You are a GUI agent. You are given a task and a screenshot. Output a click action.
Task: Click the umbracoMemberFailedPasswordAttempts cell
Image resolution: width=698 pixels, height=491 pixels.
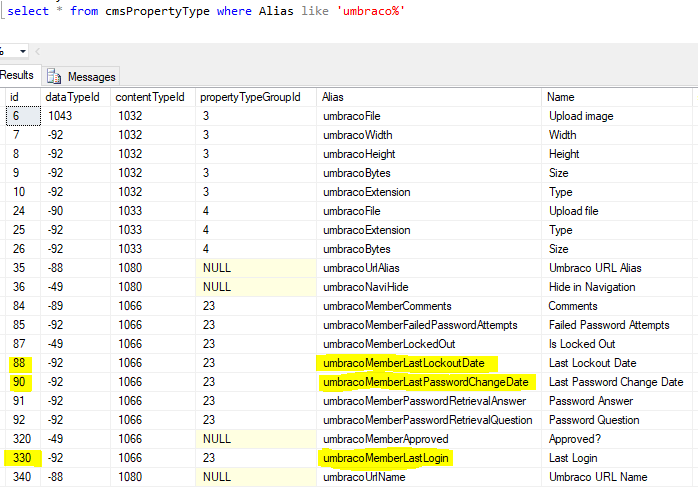point(429,325)
